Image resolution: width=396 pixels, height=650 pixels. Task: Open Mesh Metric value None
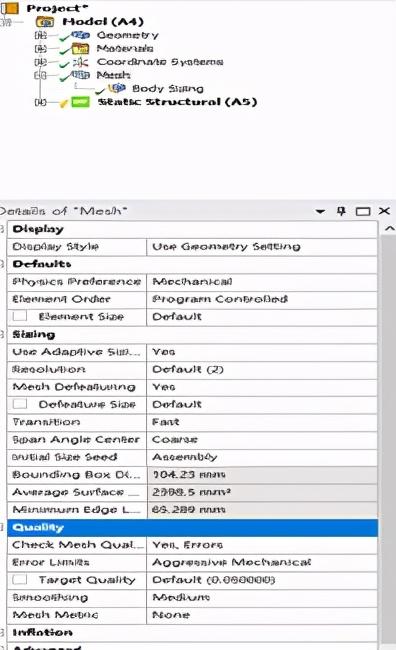(x=262, y=615)
